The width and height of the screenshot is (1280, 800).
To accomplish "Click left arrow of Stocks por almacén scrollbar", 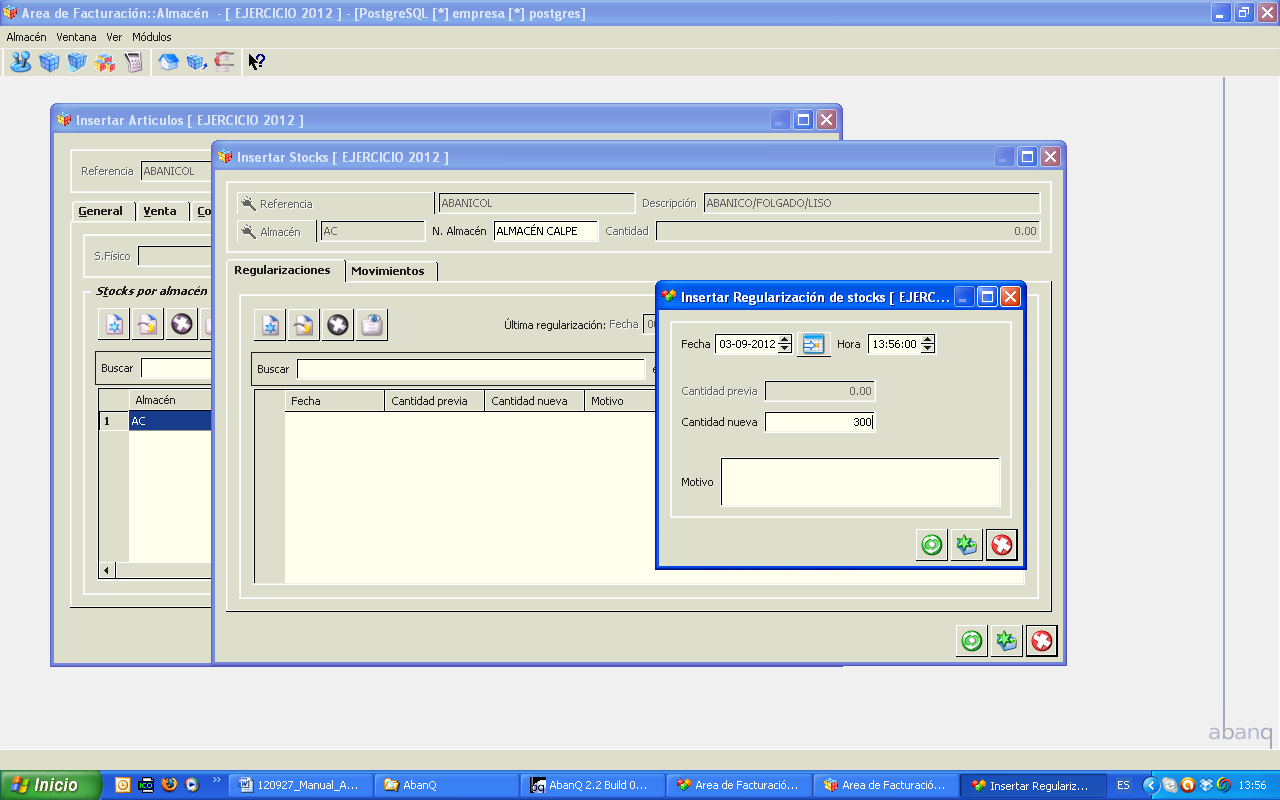I will click(107, 570).
